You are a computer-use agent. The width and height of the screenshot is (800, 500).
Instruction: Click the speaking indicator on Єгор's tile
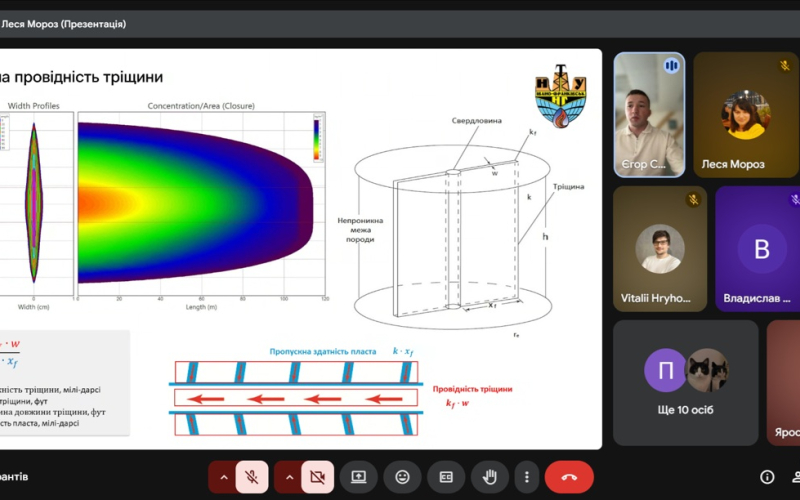pyautogui.click(x=671, y=66)
